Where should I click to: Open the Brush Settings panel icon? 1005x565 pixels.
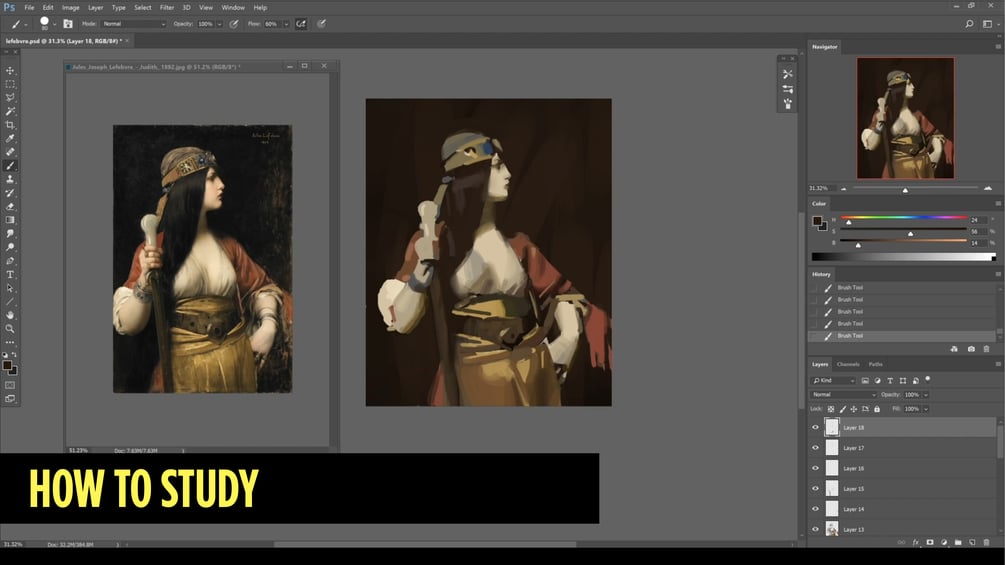(68, 24)
